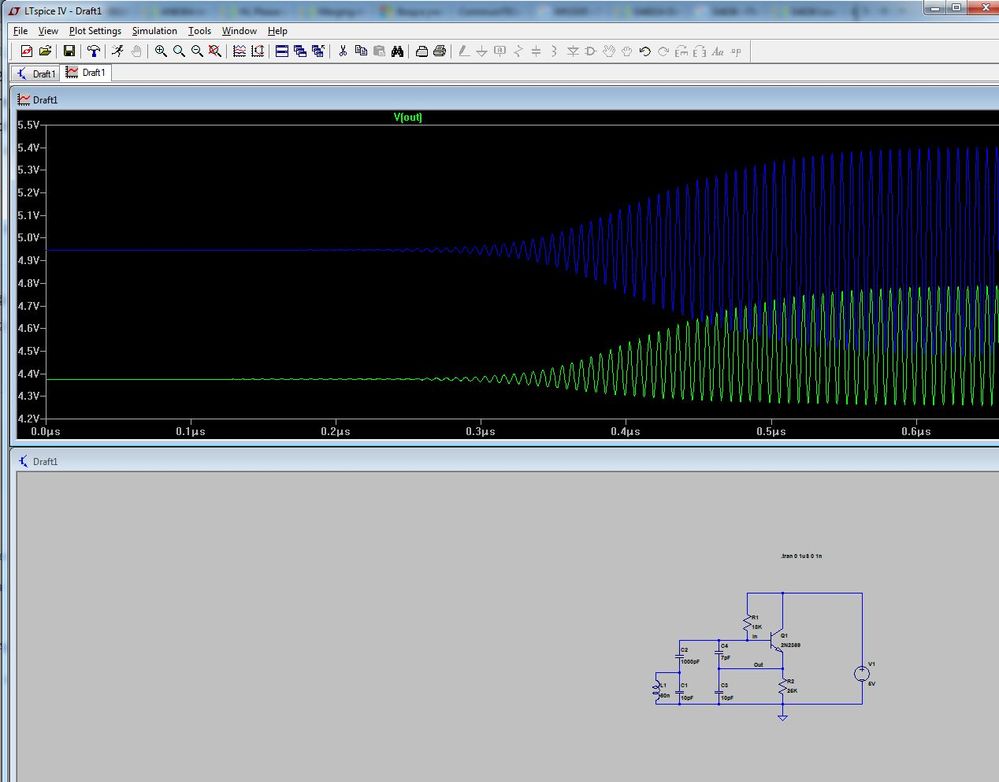Open the View menu
The image size is (999, 782).
pos(48,31)
